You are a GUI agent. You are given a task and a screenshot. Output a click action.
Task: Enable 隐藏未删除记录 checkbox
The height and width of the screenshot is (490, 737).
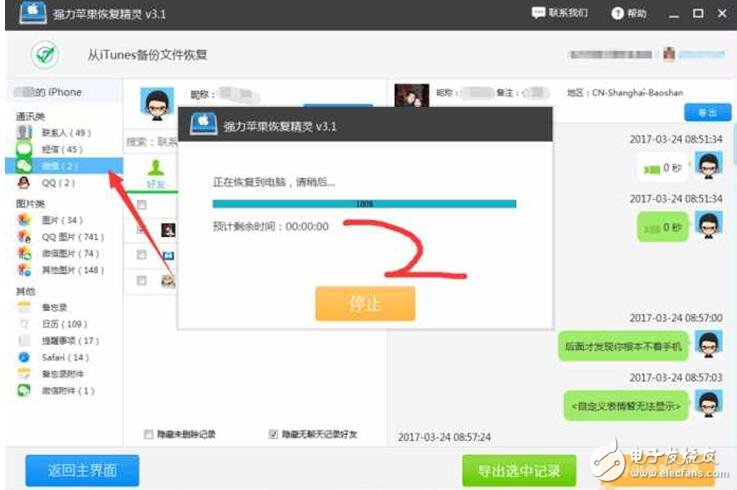point(149,434)
